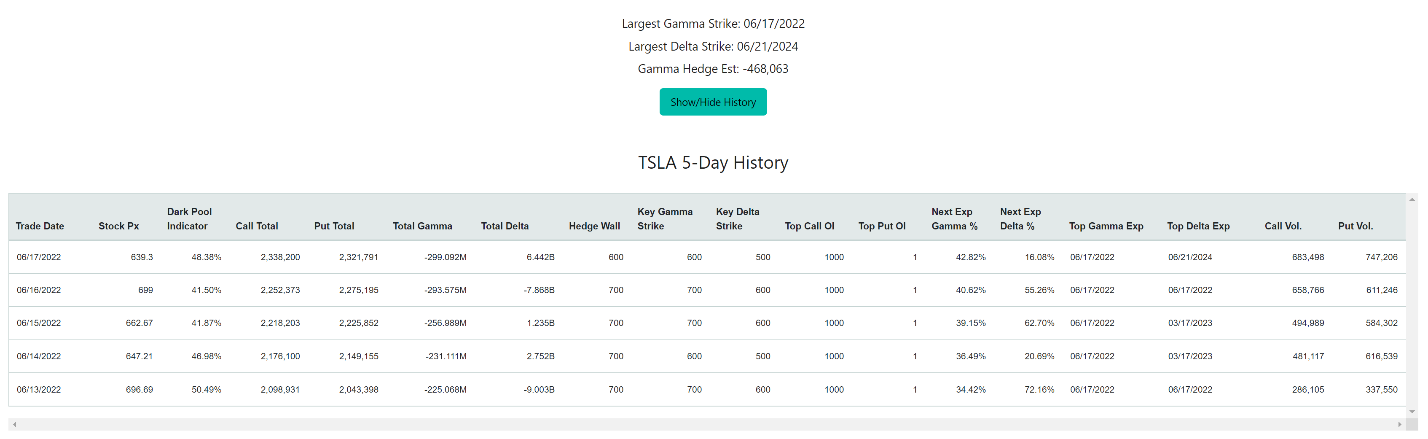1428x439 pixels.
Task: Click the TSLA 5-Day History heading
Action: click(713, 163)
